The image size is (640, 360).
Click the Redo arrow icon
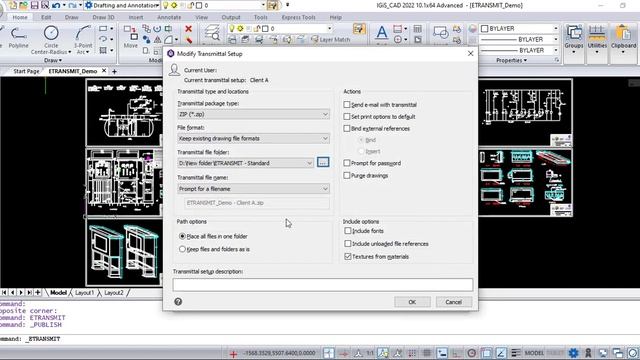click(73, 5)
